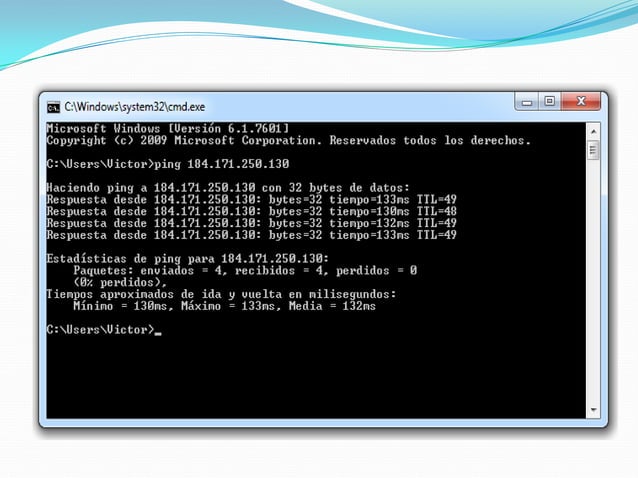Click the "Mínimo = 130ms, Máximo = 133ms" line
The image size is (638, 478).
pos(225,306)
